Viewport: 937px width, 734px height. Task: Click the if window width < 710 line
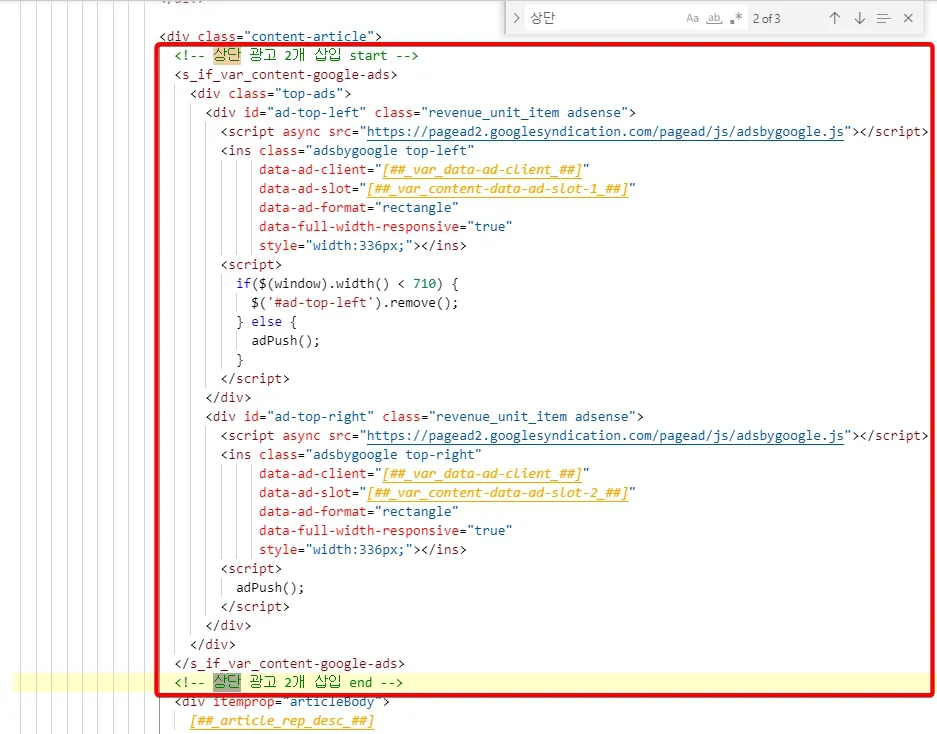pyautogui.click(x=347, y=284)
